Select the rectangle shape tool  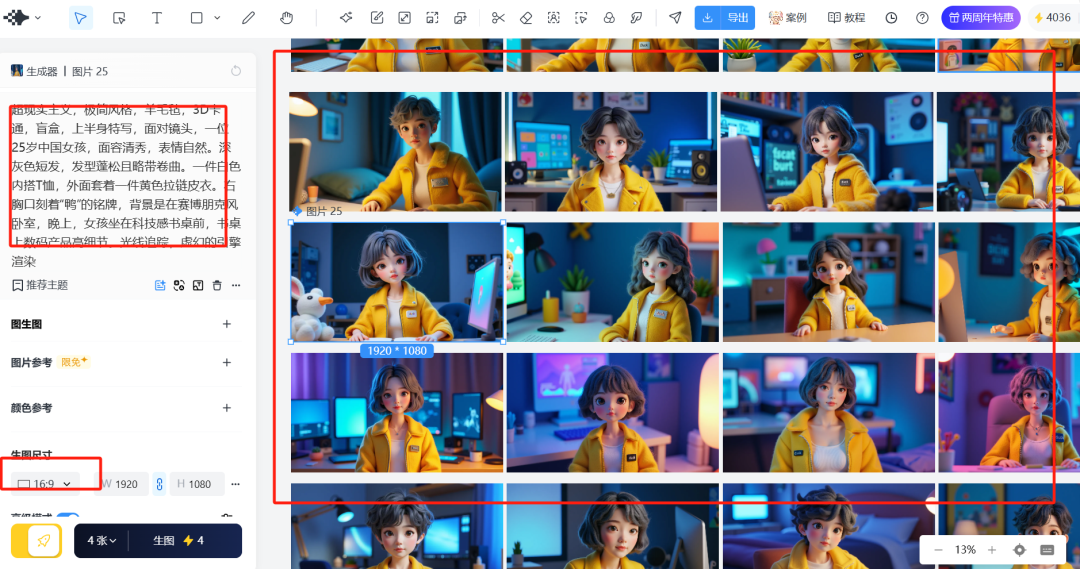pos(196,18)
